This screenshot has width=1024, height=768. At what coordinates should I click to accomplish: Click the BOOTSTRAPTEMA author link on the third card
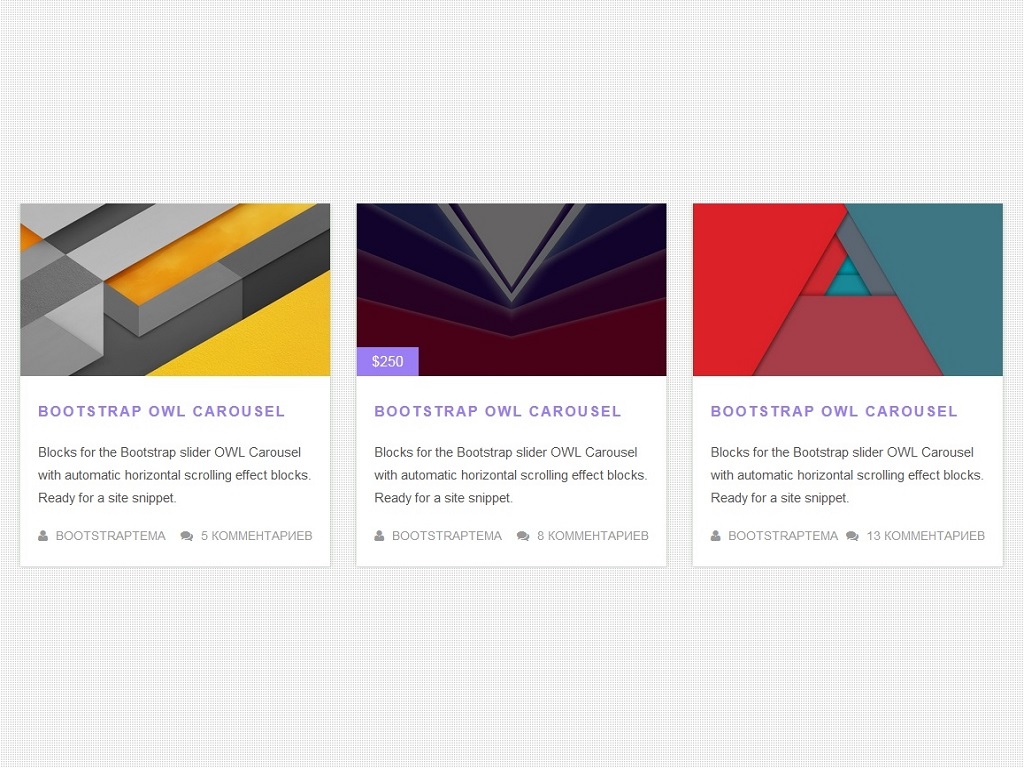point(783,536)
